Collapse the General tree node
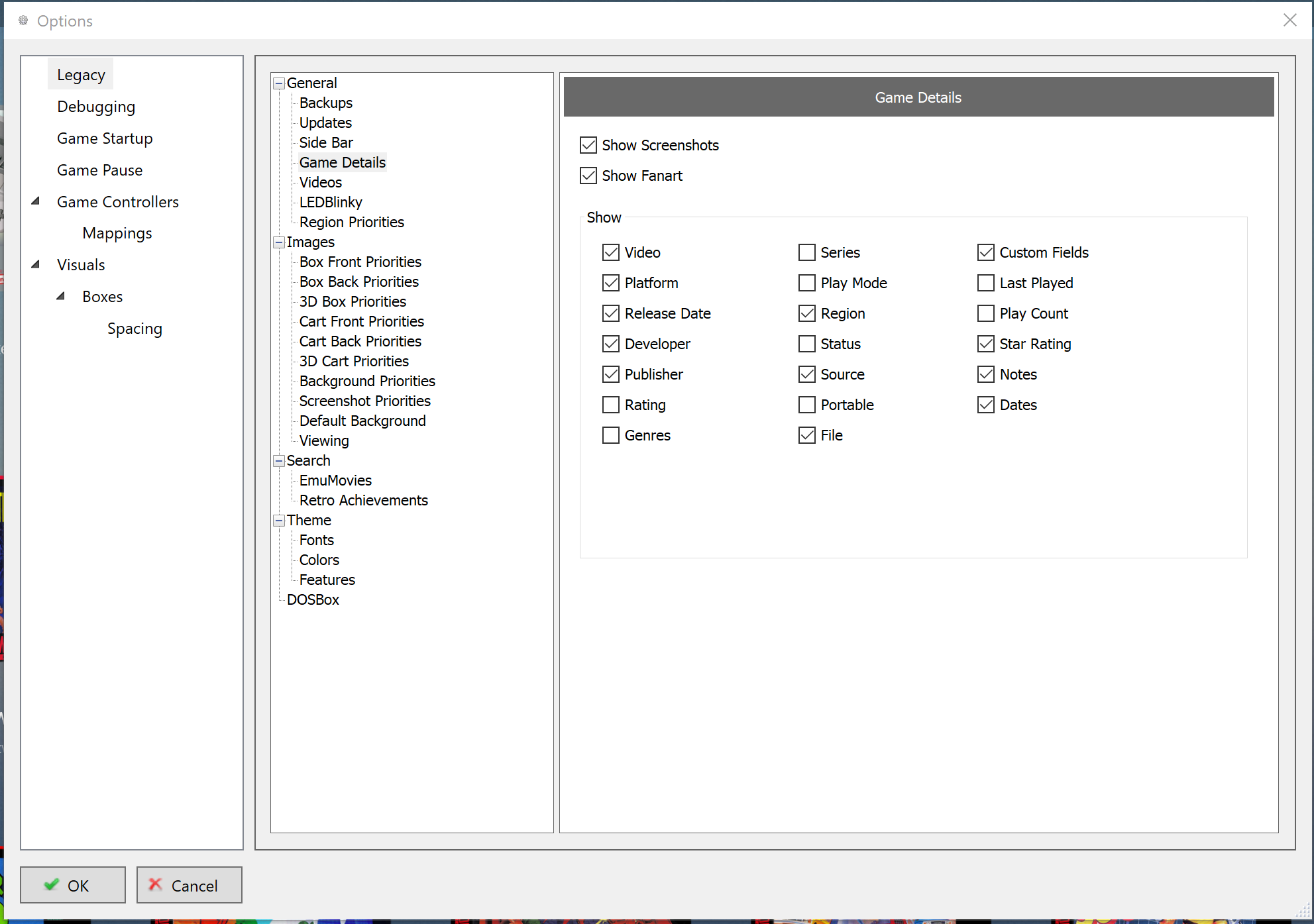 (280, 83)
